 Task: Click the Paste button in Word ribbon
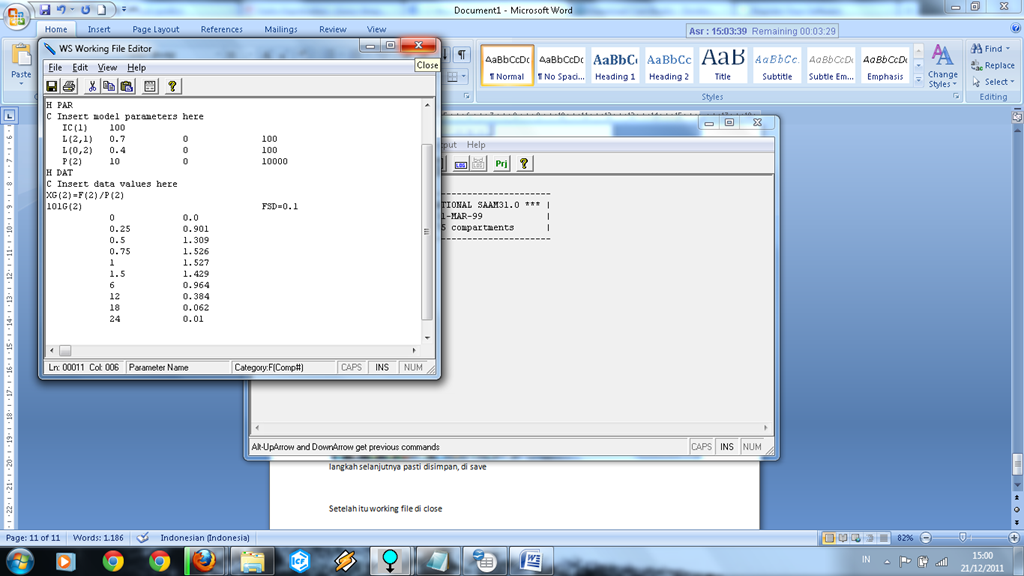coord(21,61)
